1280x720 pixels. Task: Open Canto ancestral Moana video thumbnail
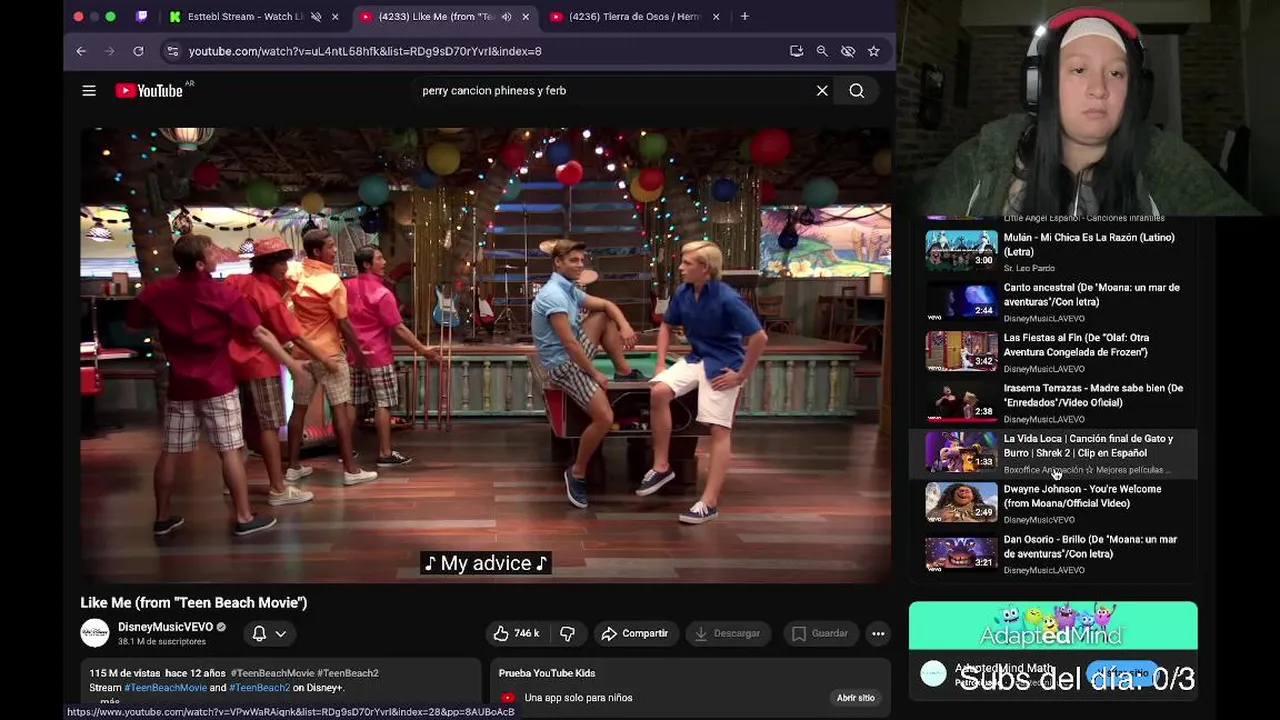(x=961, y=300)
